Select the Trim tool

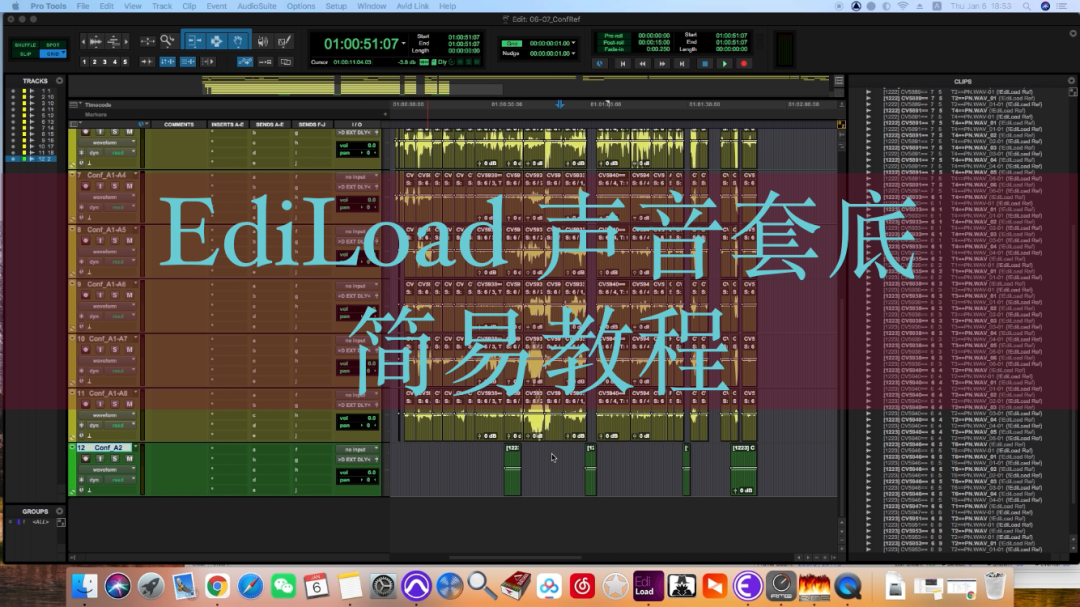(194, 41)
